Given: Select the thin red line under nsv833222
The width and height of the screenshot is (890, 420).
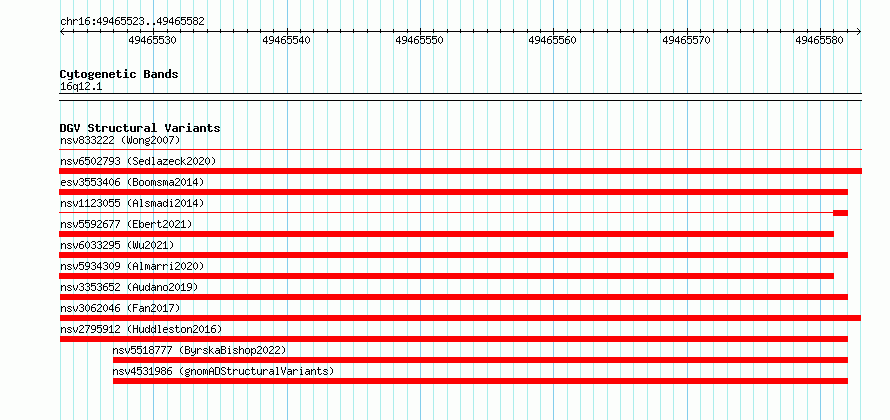Looking at the screenshot, I should (461, 150).
